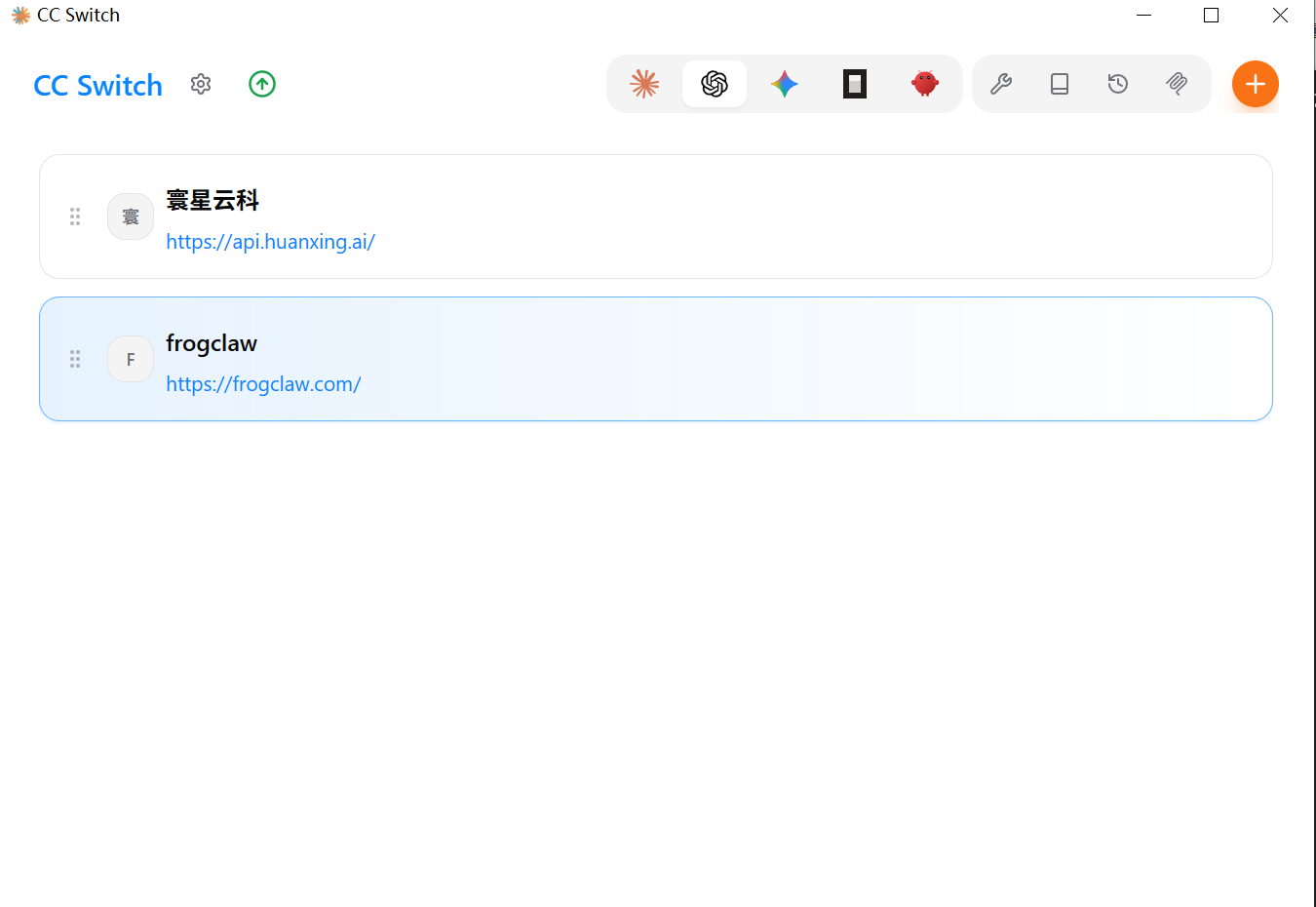Click the CC Switch header title

pos(97,86)
